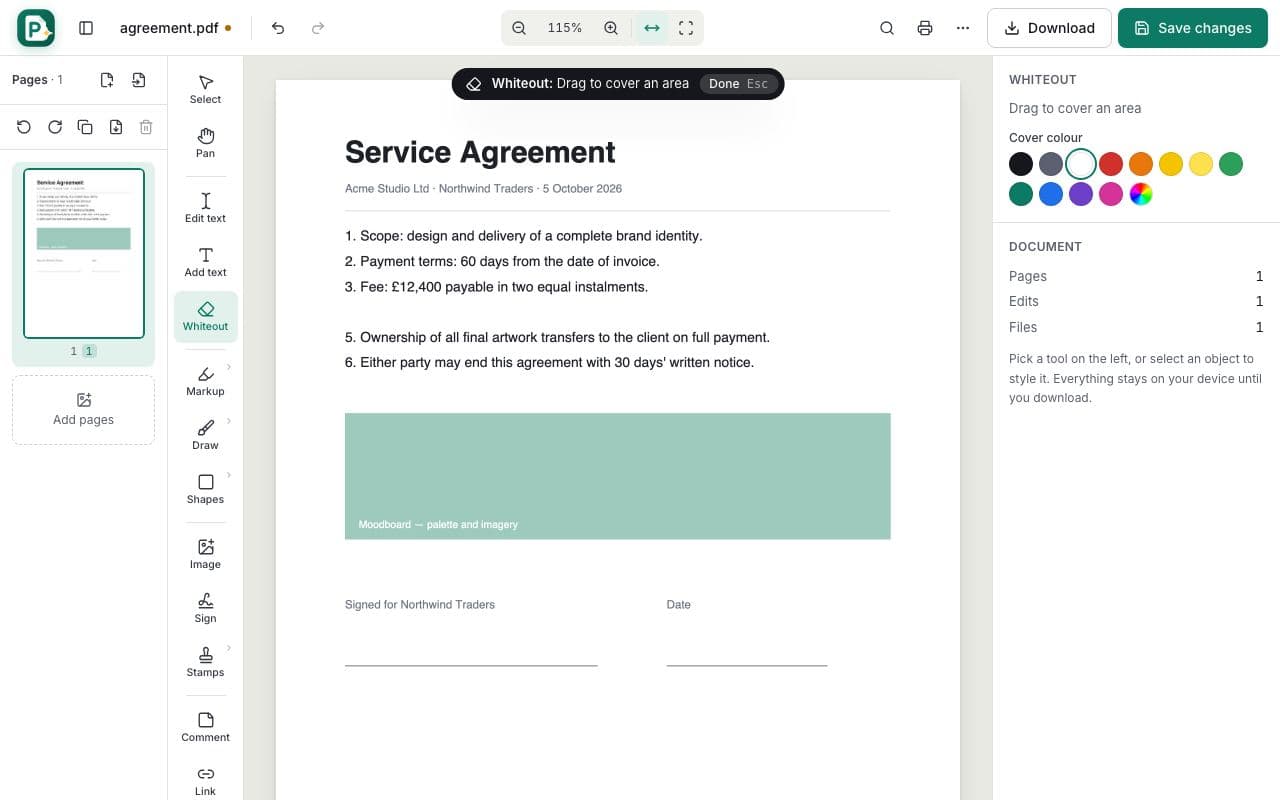Toggle the sidebar panel icon

pos(86,28)
